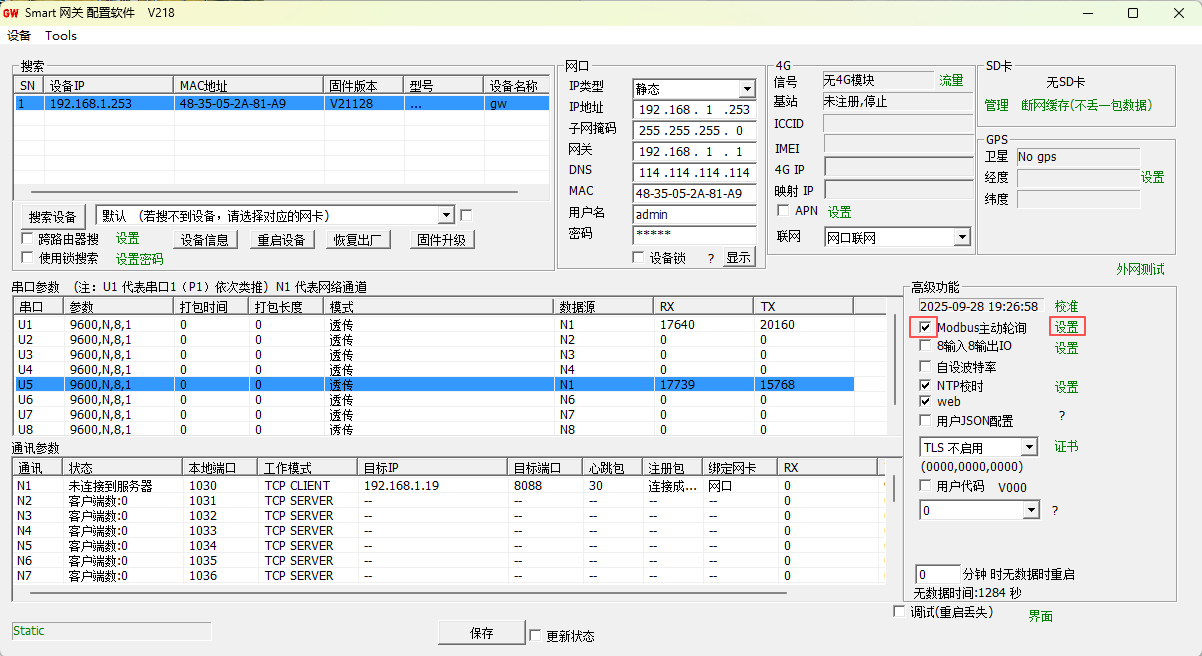
Task: Check the 设备锁 checkbox
Action: [x=639, y=258]
